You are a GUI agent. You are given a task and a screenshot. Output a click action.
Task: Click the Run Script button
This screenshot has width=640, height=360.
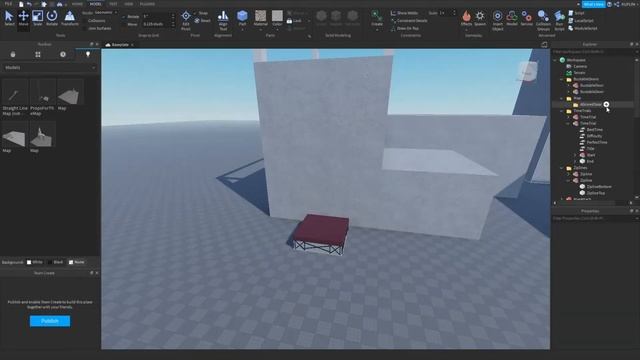tap(559, 20)
